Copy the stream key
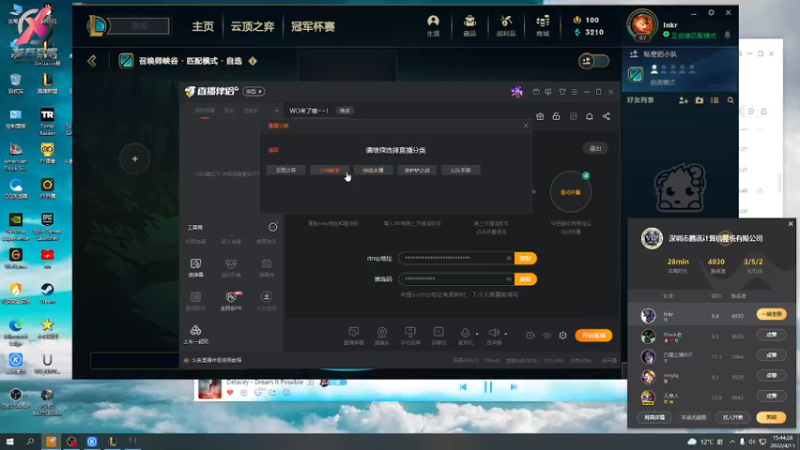The height and width of the screenshot is (450, 800). (x=526, y=279)
